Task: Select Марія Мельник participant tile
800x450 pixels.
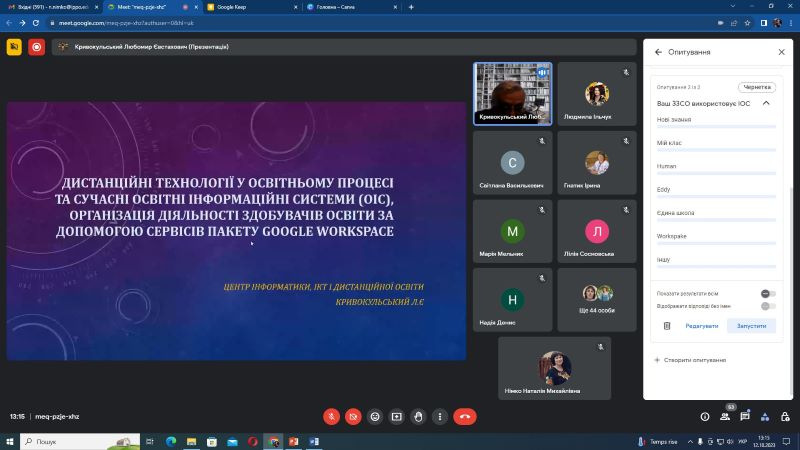Action: 512,231
